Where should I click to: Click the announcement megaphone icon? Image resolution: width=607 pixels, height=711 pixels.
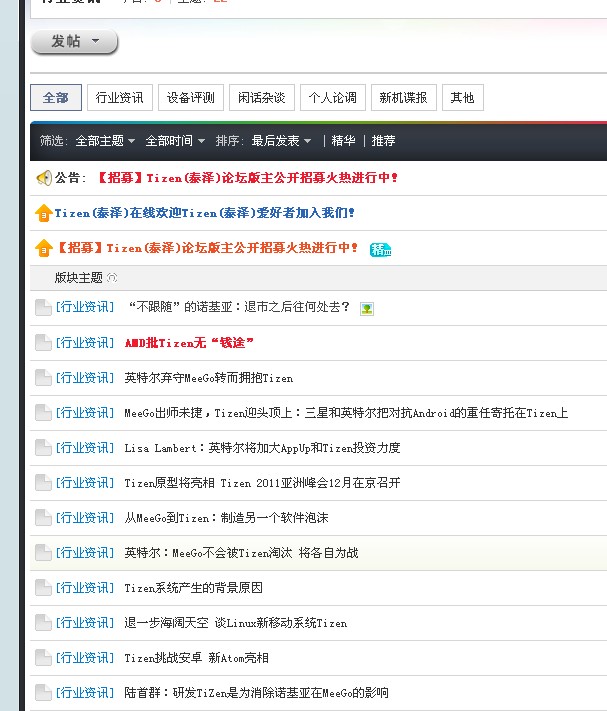[44, 178]
